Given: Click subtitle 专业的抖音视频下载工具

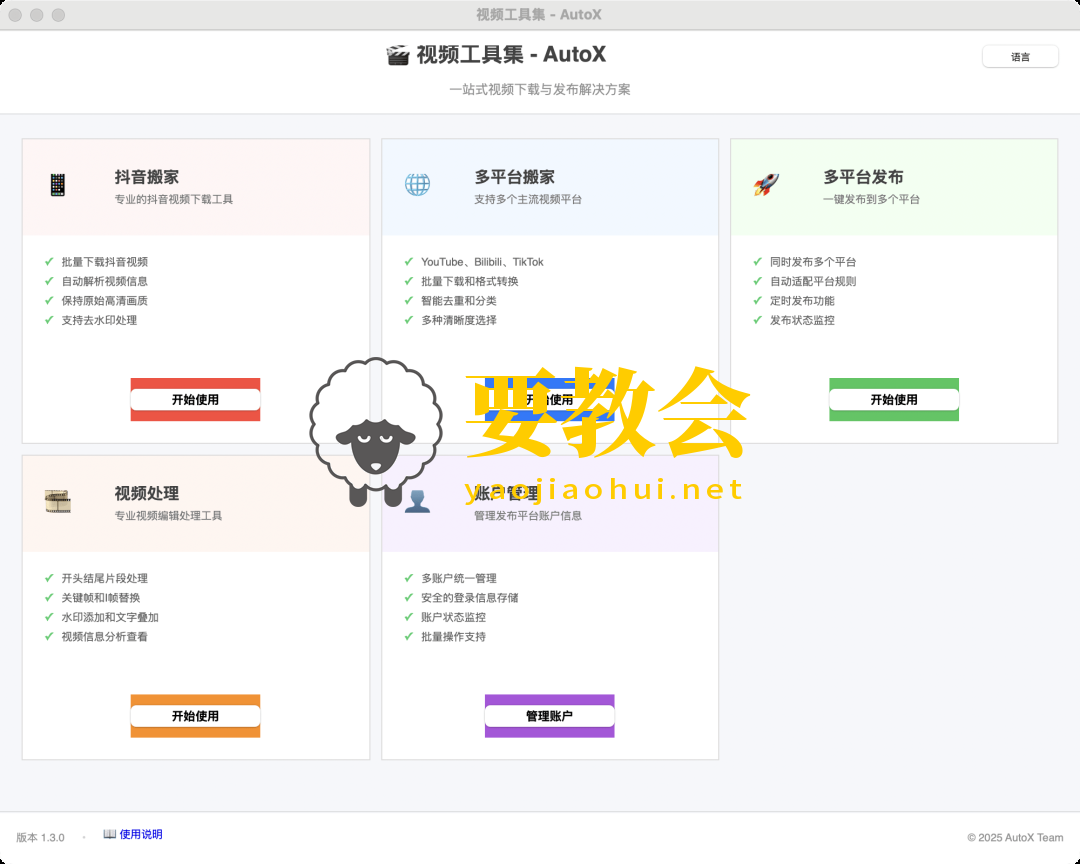Looking at the screenshot, I should (174, 199).
